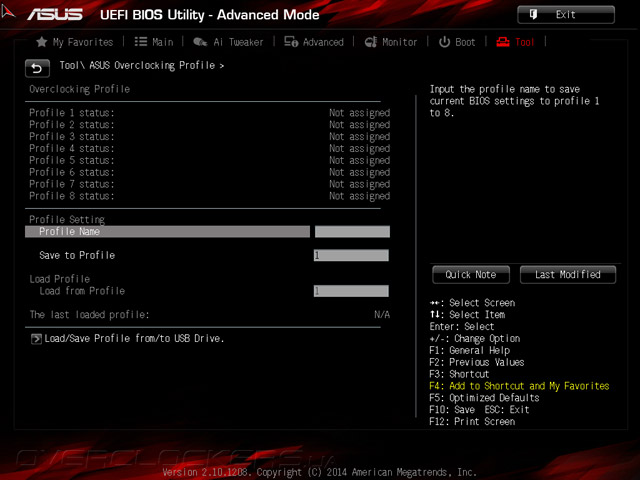The height and width of the screenshot is (480, 640).
Task: Click the profile name help description text
Action: (x=514, y=101)
